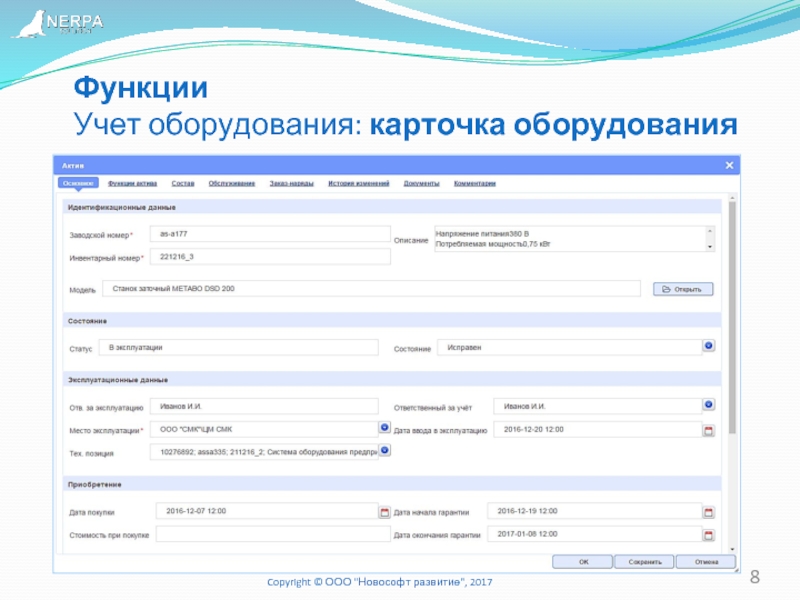Close the Актив dialog window

click(x=729, y=165)
